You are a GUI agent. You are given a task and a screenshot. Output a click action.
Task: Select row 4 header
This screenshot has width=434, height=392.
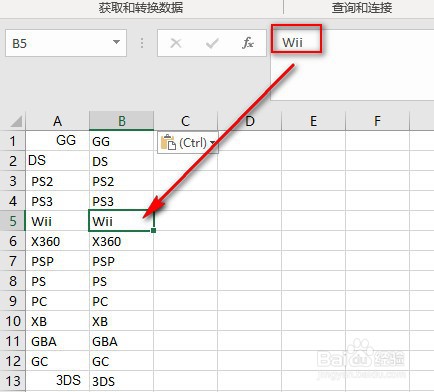[13, 201]
